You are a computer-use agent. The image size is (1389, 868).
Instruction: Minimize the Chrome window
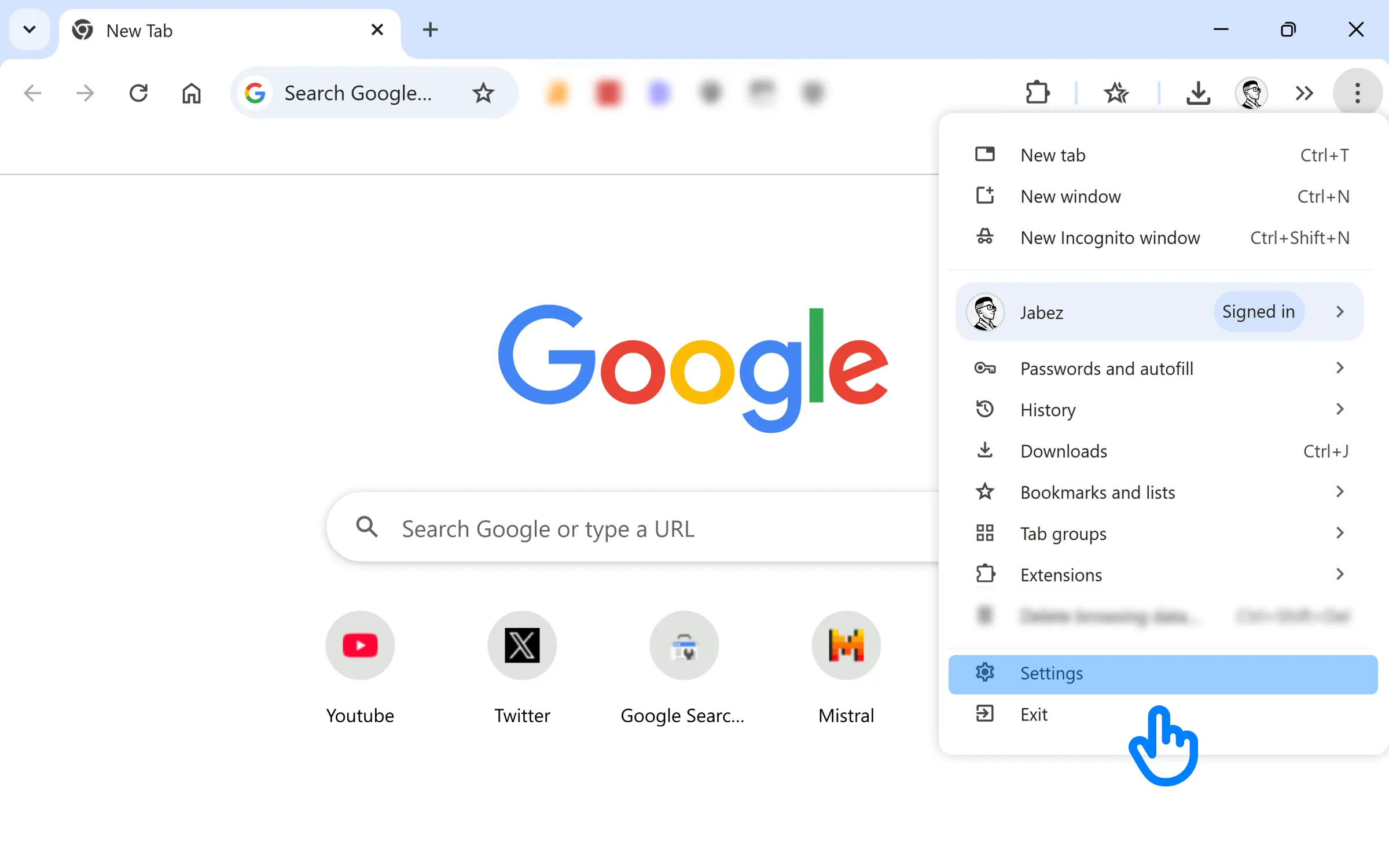(x=1221, y=30)
